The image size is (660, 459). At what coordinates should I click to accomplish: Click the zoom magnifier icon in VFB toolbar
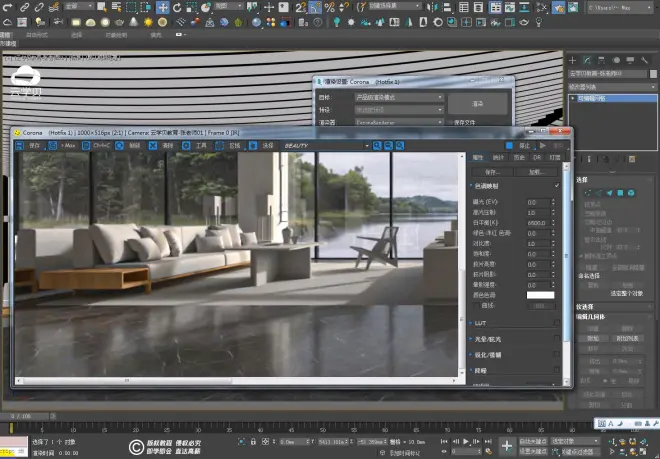378,145
